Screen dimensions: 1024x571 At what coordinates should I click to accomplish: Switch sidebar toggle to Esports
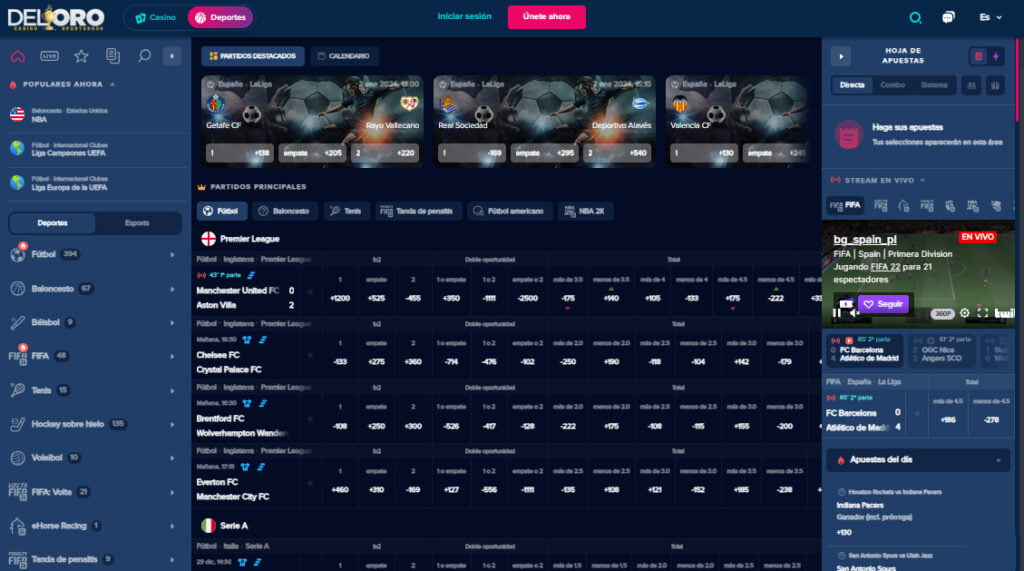click(x=137, y=223)
